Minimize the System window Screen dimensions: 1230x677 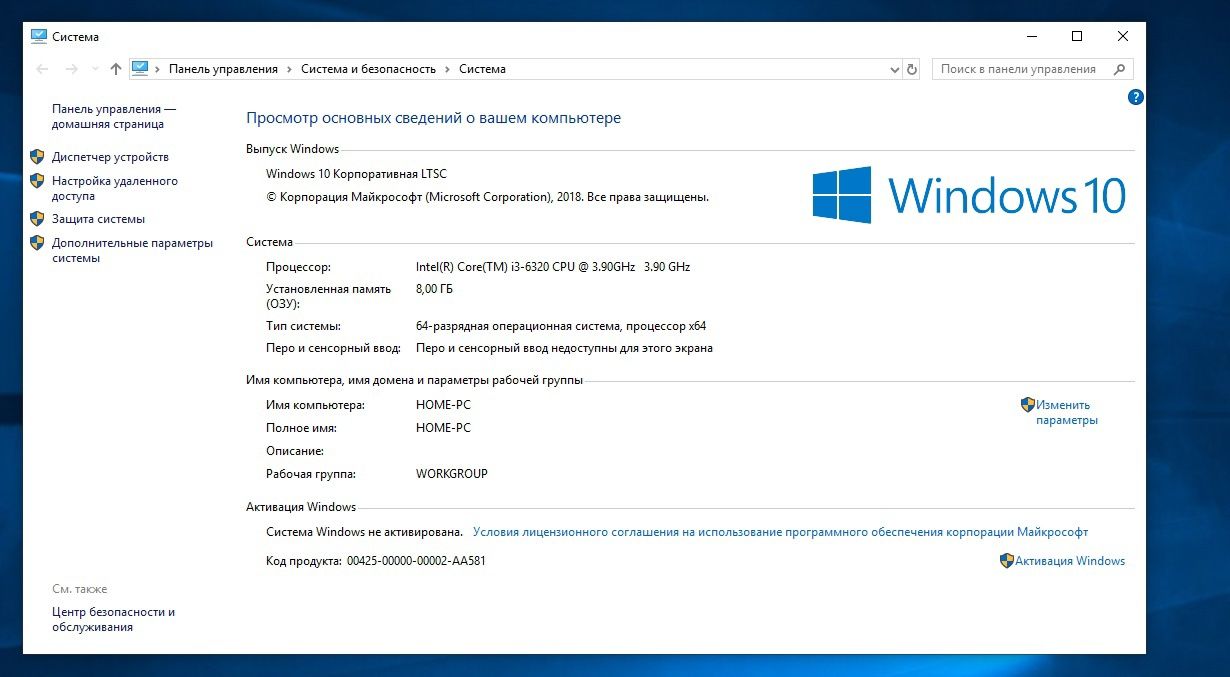(1031, 36)
